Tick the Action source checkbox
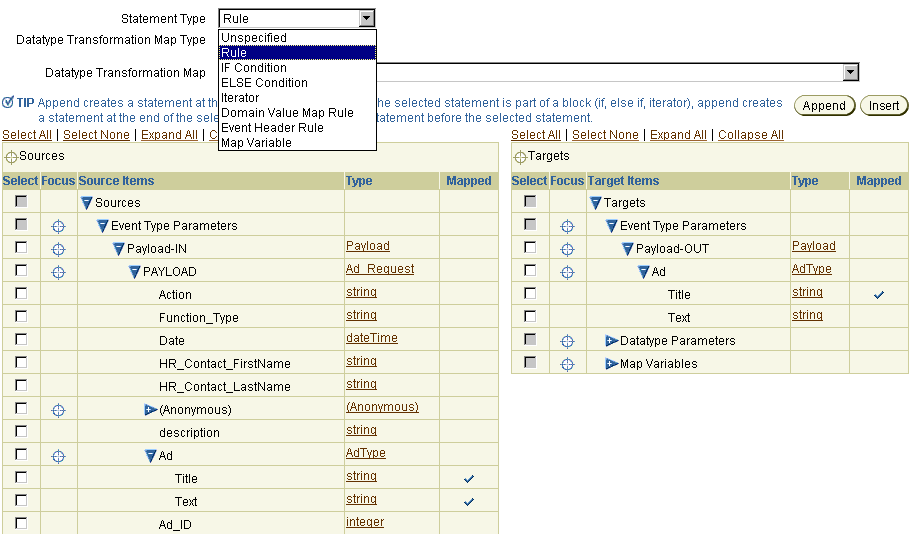This screenshot has width=914, height=534. point(21,293)
